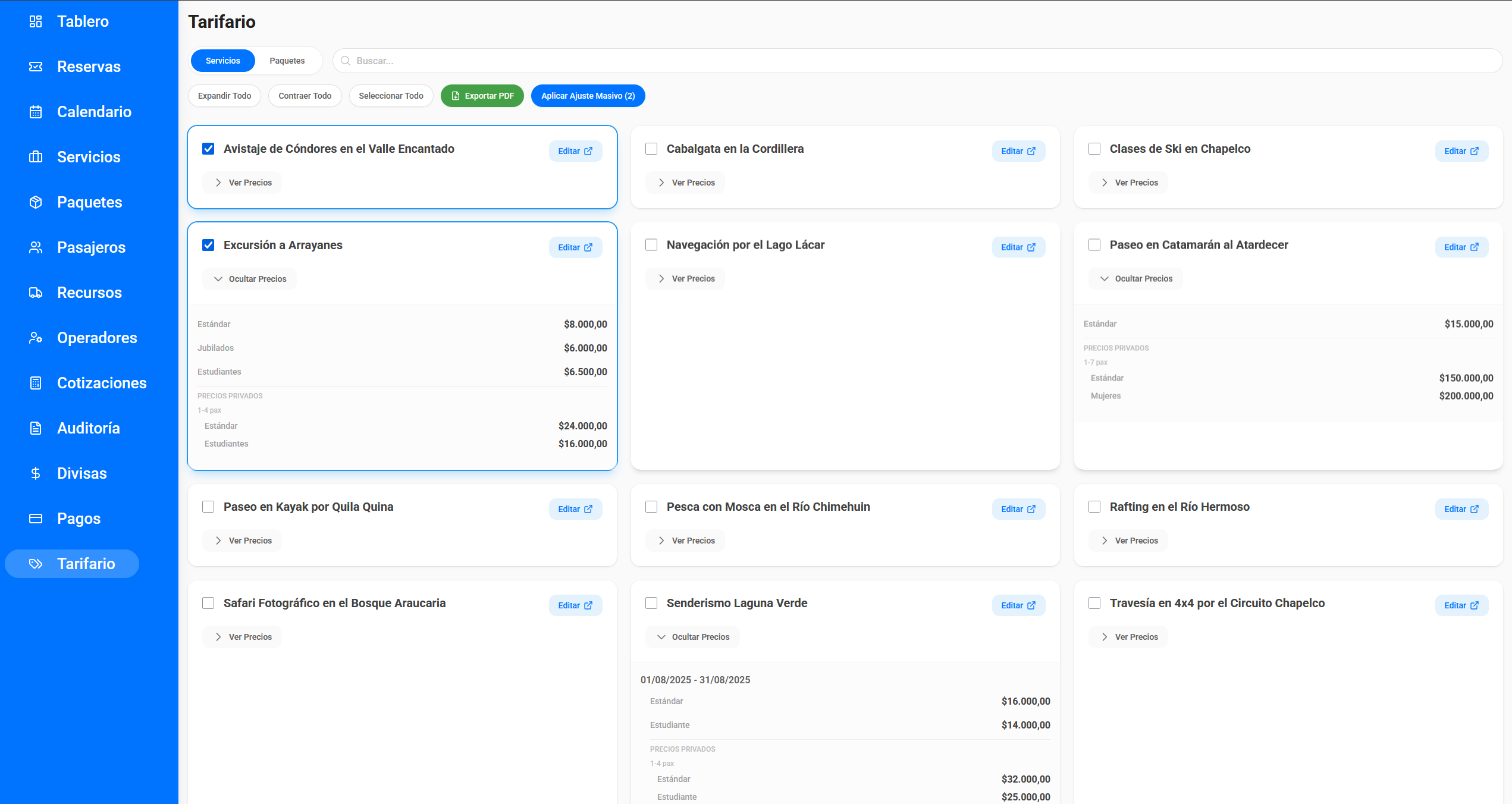This screenshot has height=804, width=1512.
Task: Open Reservas in the sidebar
Action: [x=89, y=67]
